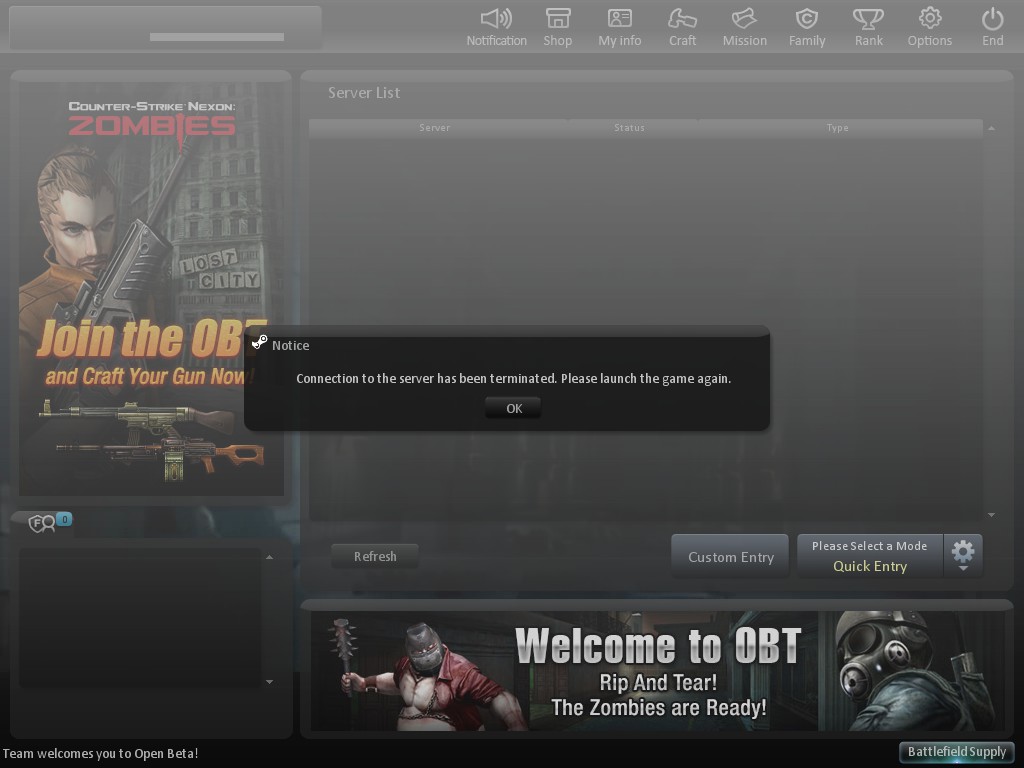The height and width of the screenshot is (768, 1024).
Task: Check your Rank trophy screen
Action: (867, 25)
